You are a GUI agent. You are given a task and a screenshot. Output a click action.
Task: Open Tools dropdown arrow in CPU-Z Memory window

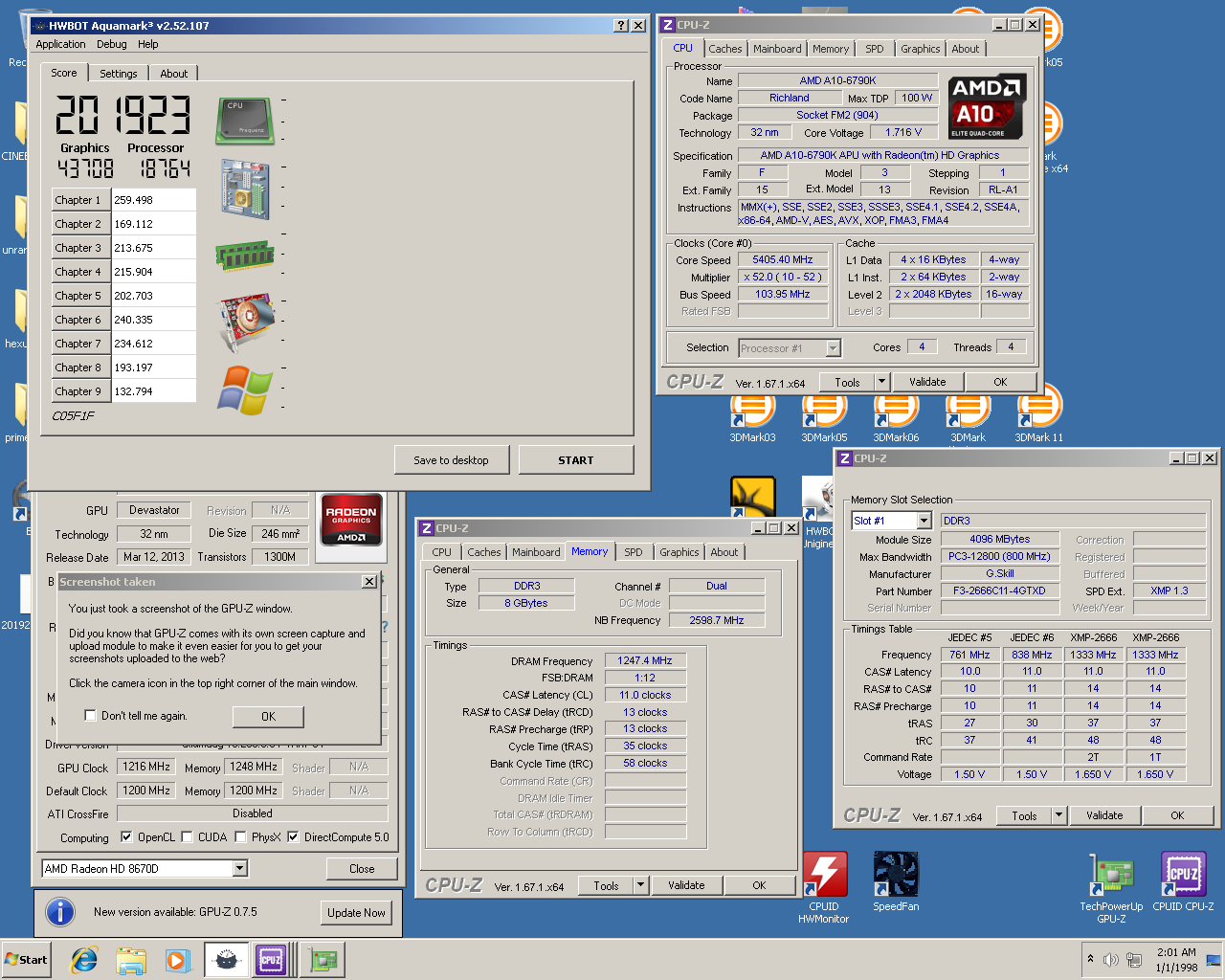(640, 885)
